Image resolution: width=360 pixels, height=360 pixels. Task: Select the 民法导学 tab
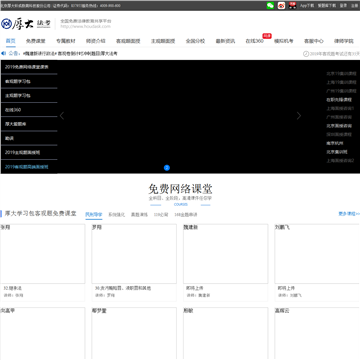pos(94,215)
